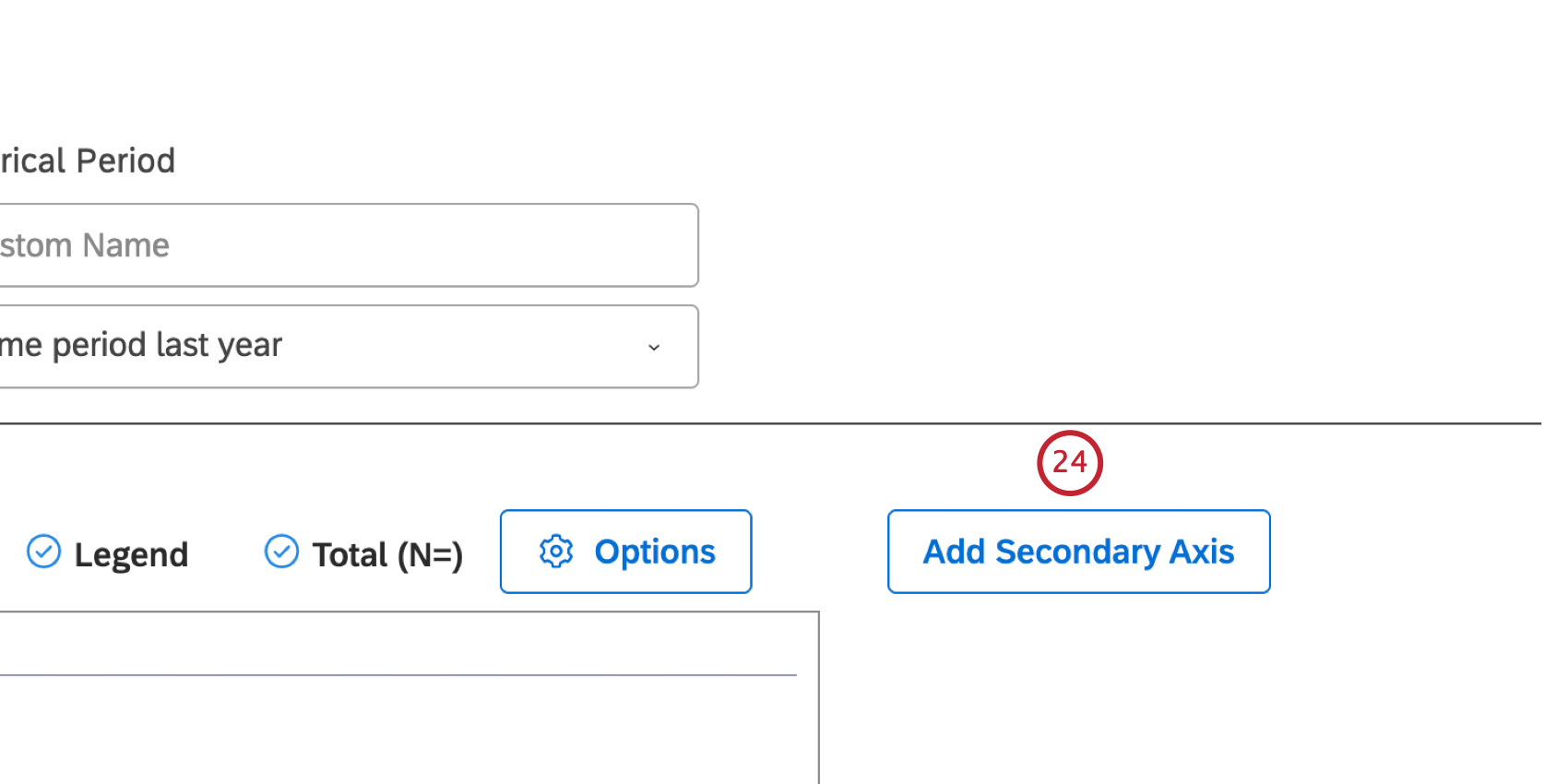Viewport: 1568px width, 784px height.
Task: Click the Legend checkmark circle icon
Action: [43, 552]
